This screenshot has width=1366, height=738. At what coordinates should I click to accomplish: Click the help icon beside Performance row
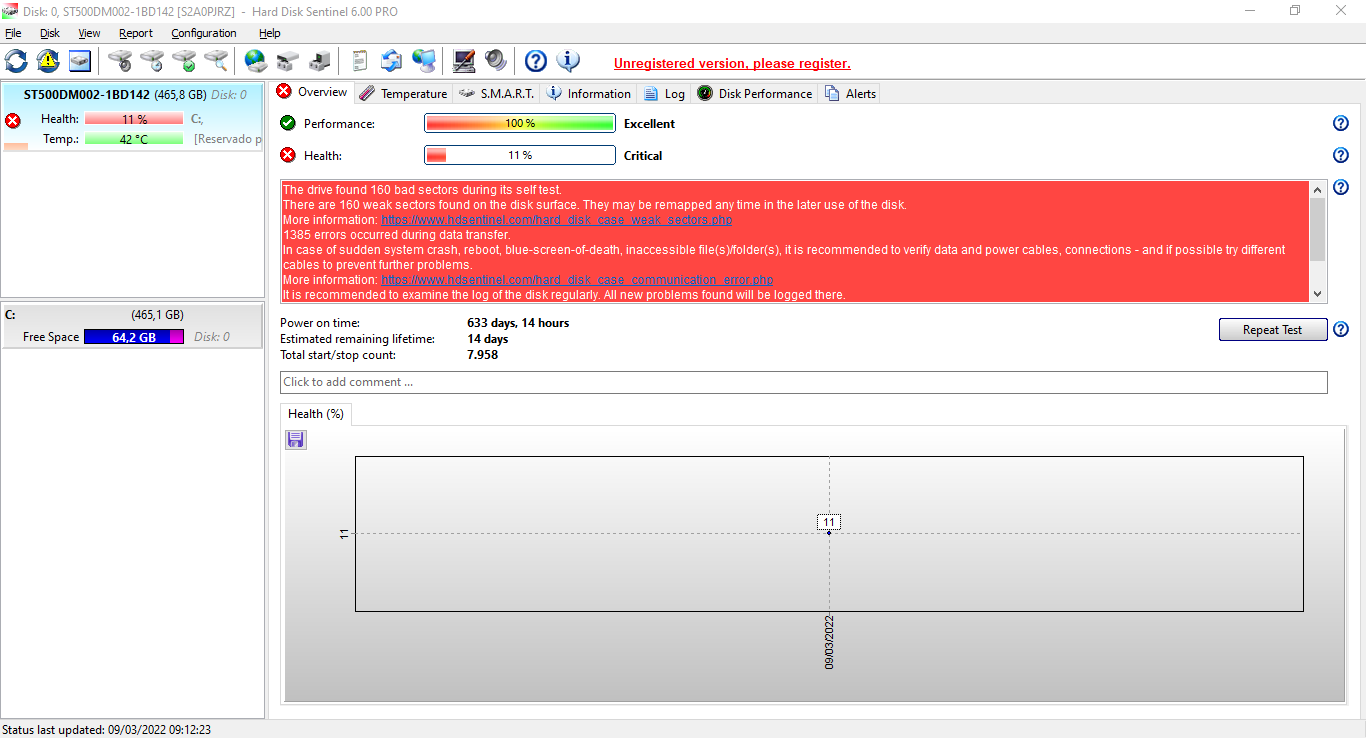click(1341, 123)
